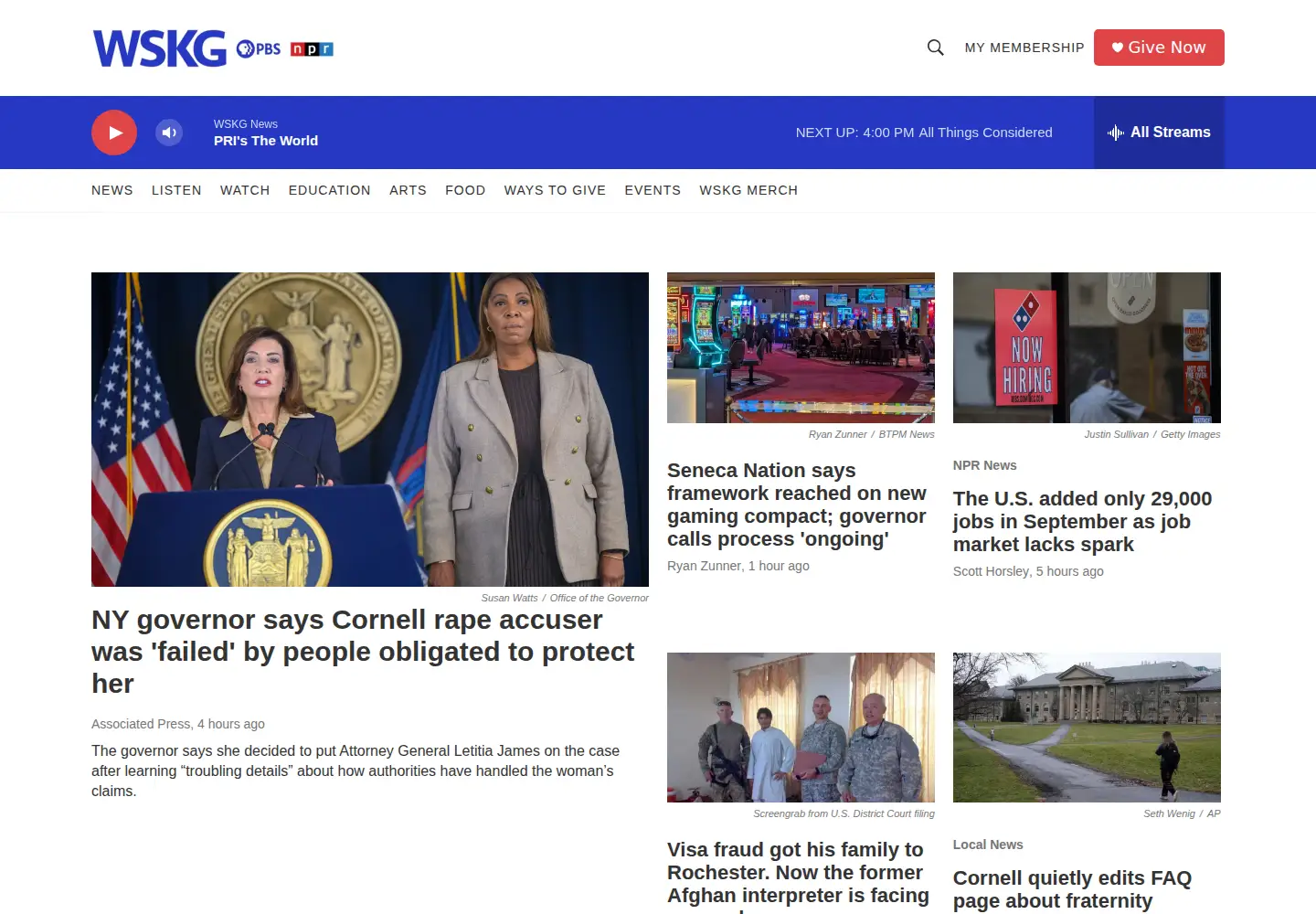Open the News menu

tap(112, 190)
